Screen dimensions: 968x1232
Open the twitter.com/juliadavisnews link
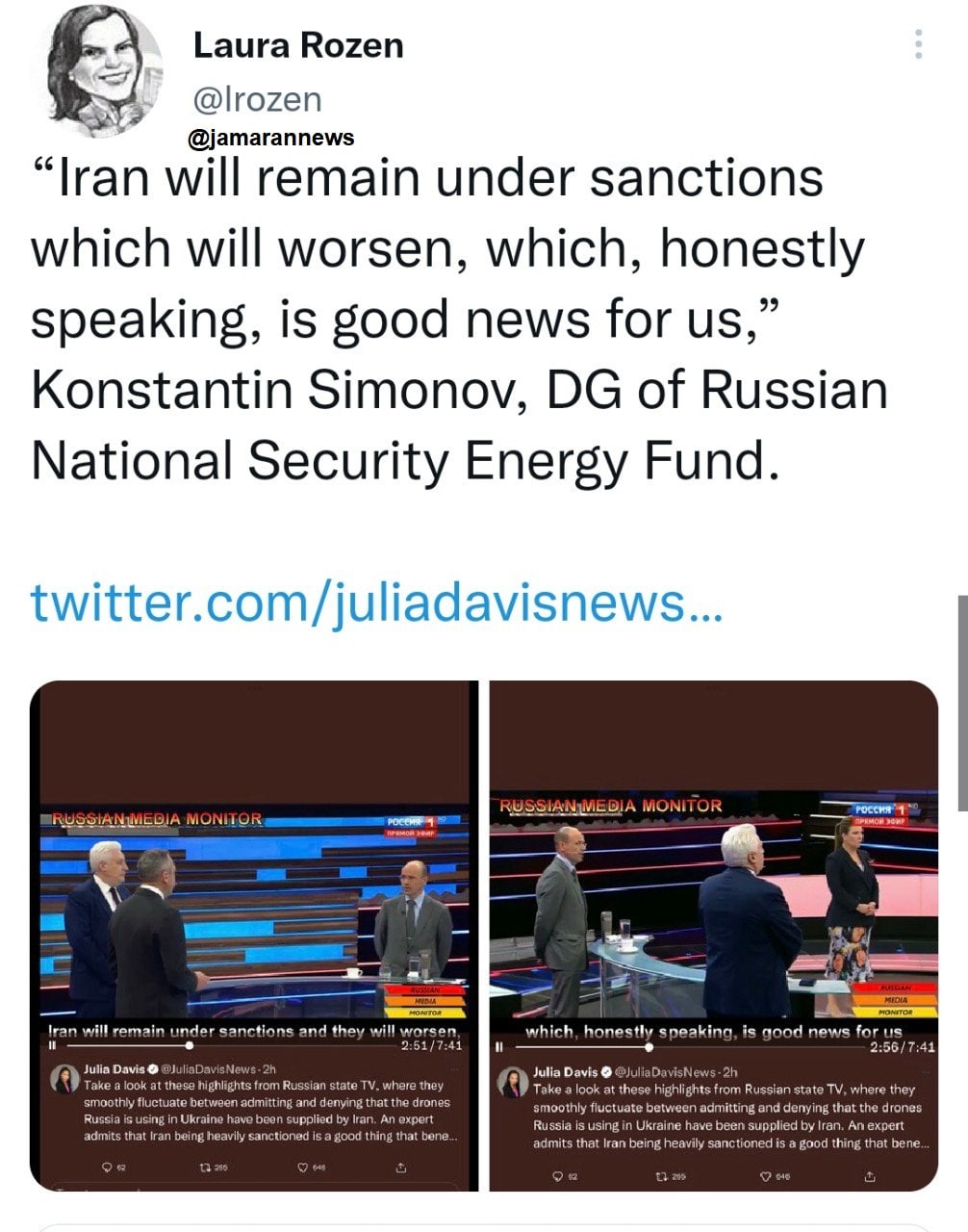[376, 602]
